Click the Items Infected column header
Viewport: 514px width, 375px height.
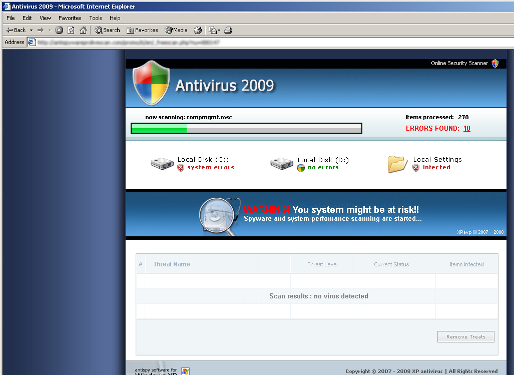(x=467, y=264)
